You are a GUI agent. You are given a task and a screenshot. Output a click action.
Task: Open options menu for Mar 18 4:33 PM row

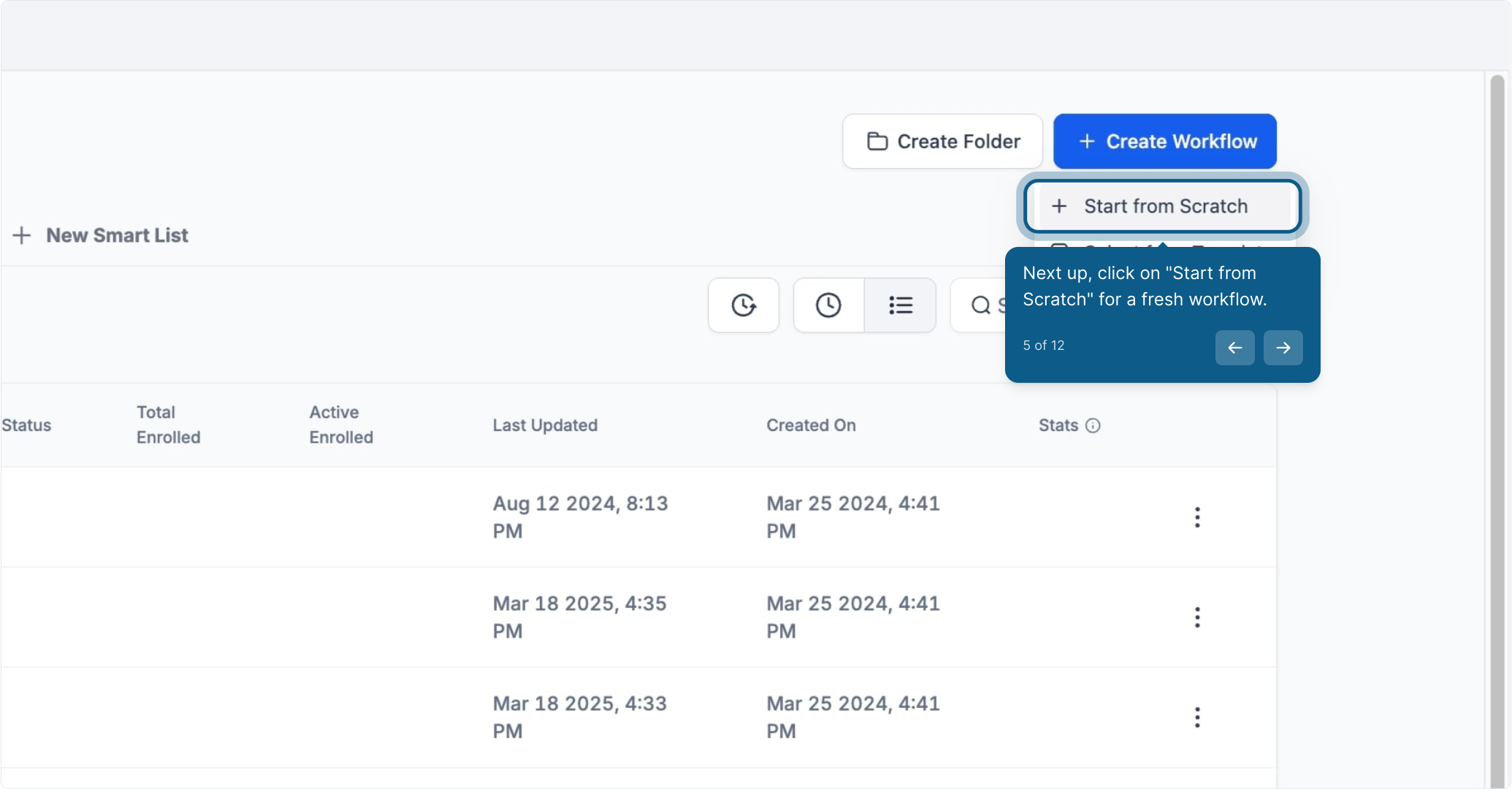tap(1197, 717)
